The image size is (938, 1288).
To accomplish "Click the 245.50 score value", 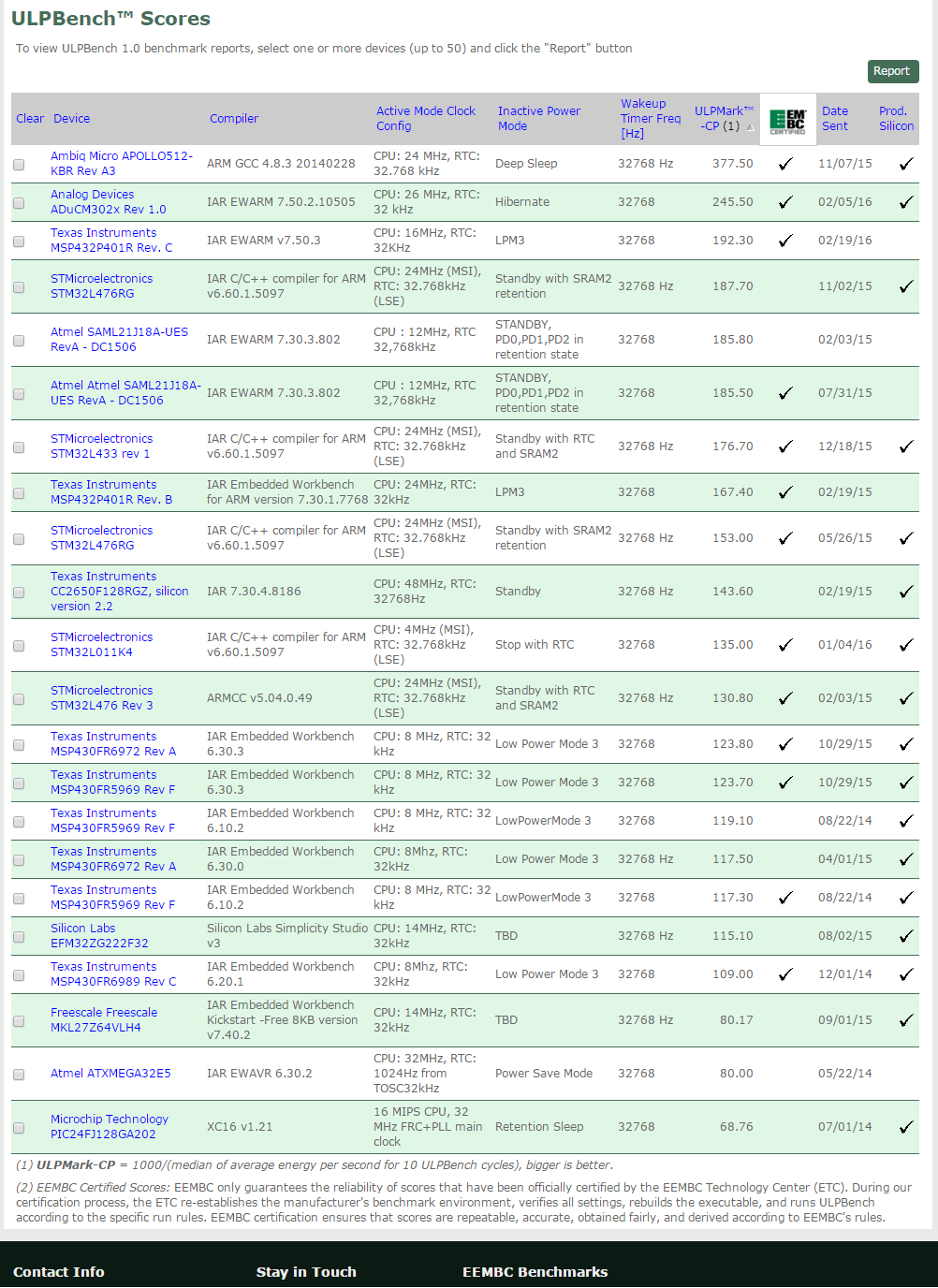I will tap(733, 202).
